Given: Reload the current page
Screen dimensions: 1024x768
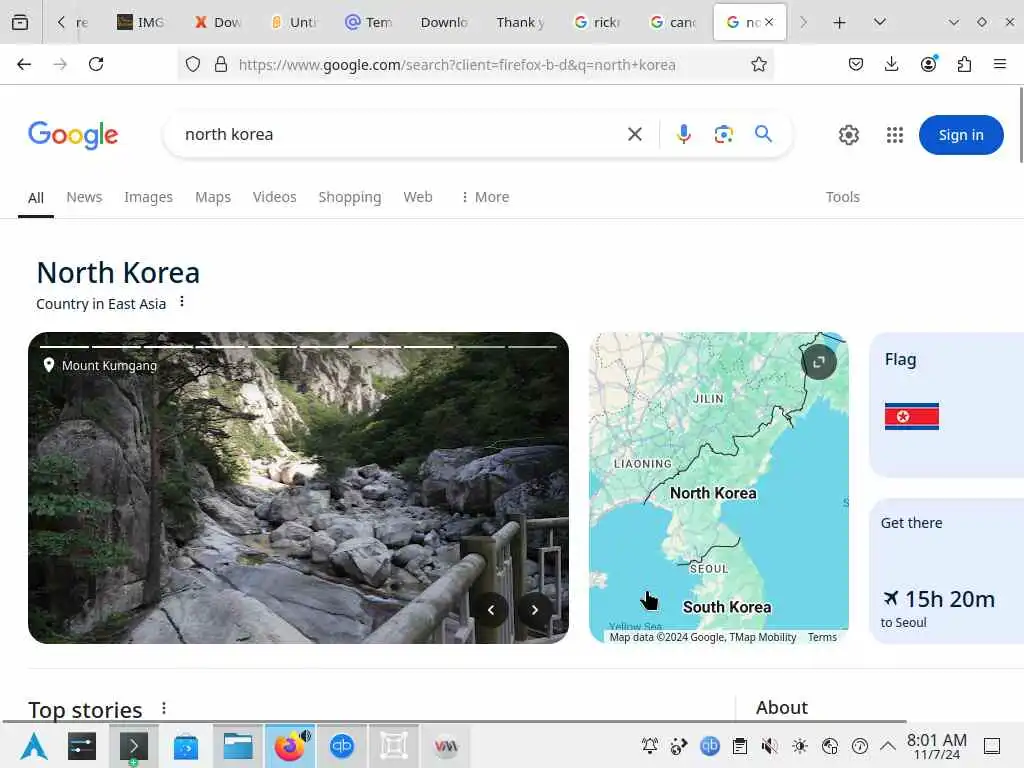Looking at the screenshot, I should pos(96,64).
